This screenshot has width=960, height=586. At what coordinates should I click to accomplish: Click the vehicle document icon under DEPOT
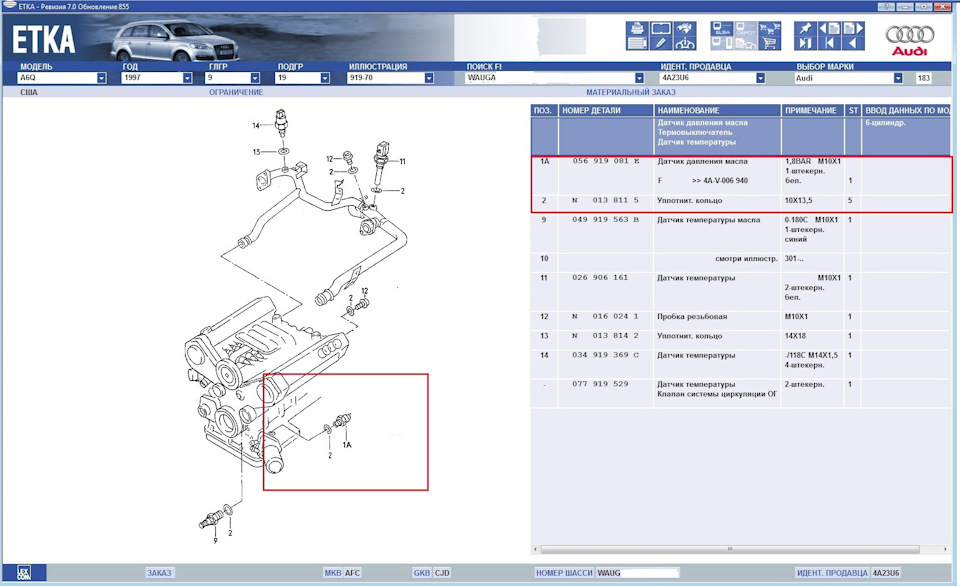(746, 43)
